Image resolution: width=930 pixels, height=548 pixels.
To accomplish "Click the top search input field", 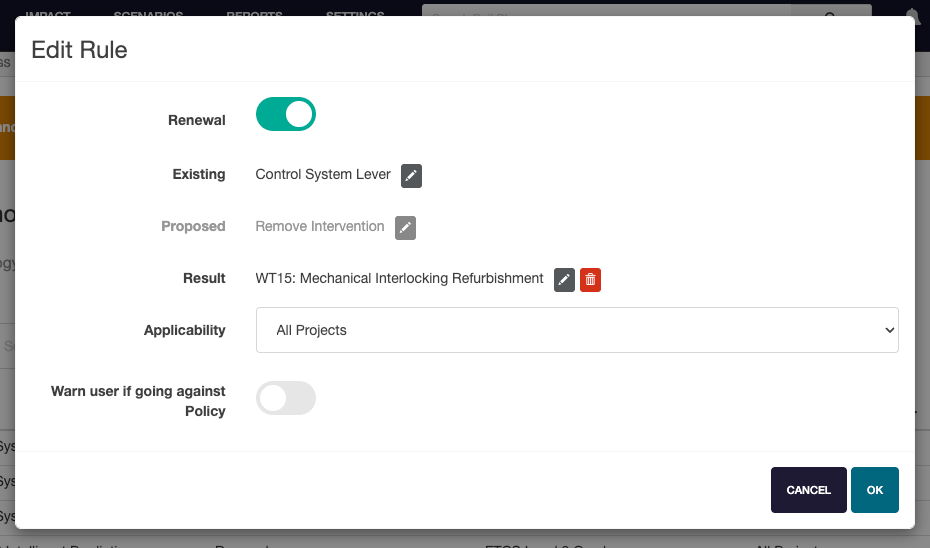I will (600, 14).
